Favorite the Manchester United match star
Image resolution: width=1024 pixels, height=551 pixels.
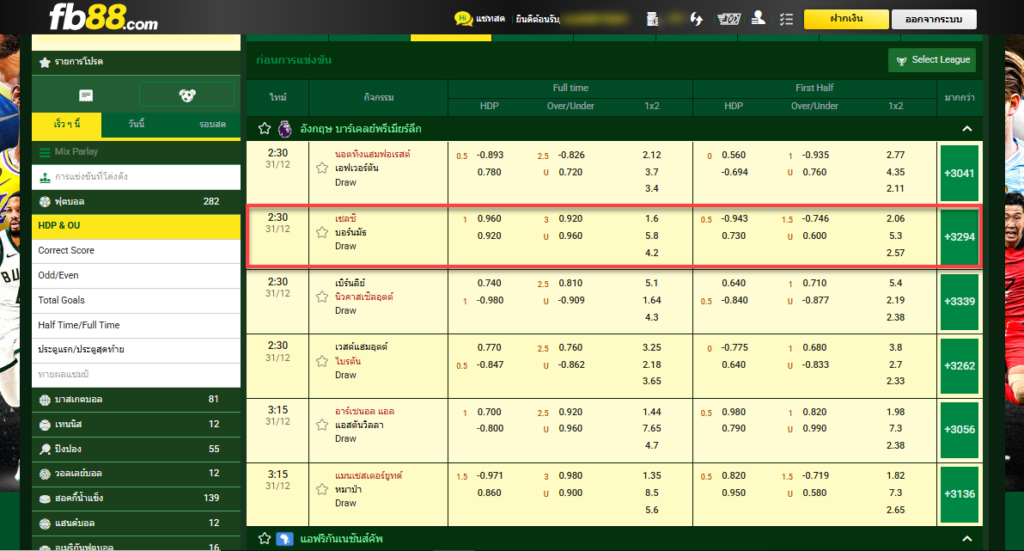321,489
